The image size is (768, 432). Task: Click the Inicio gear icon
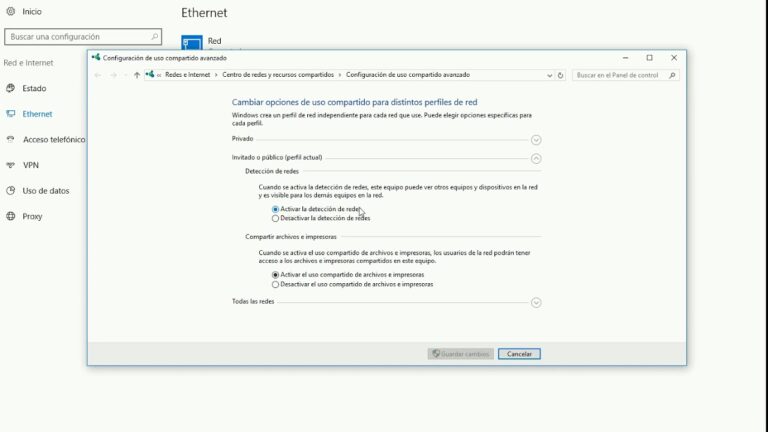tap(11, 11)
